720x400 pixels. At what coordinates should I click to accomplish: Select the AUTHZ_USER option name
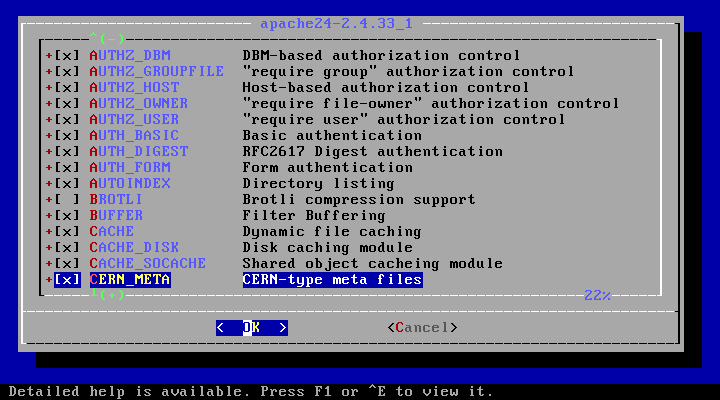point(135,120)
